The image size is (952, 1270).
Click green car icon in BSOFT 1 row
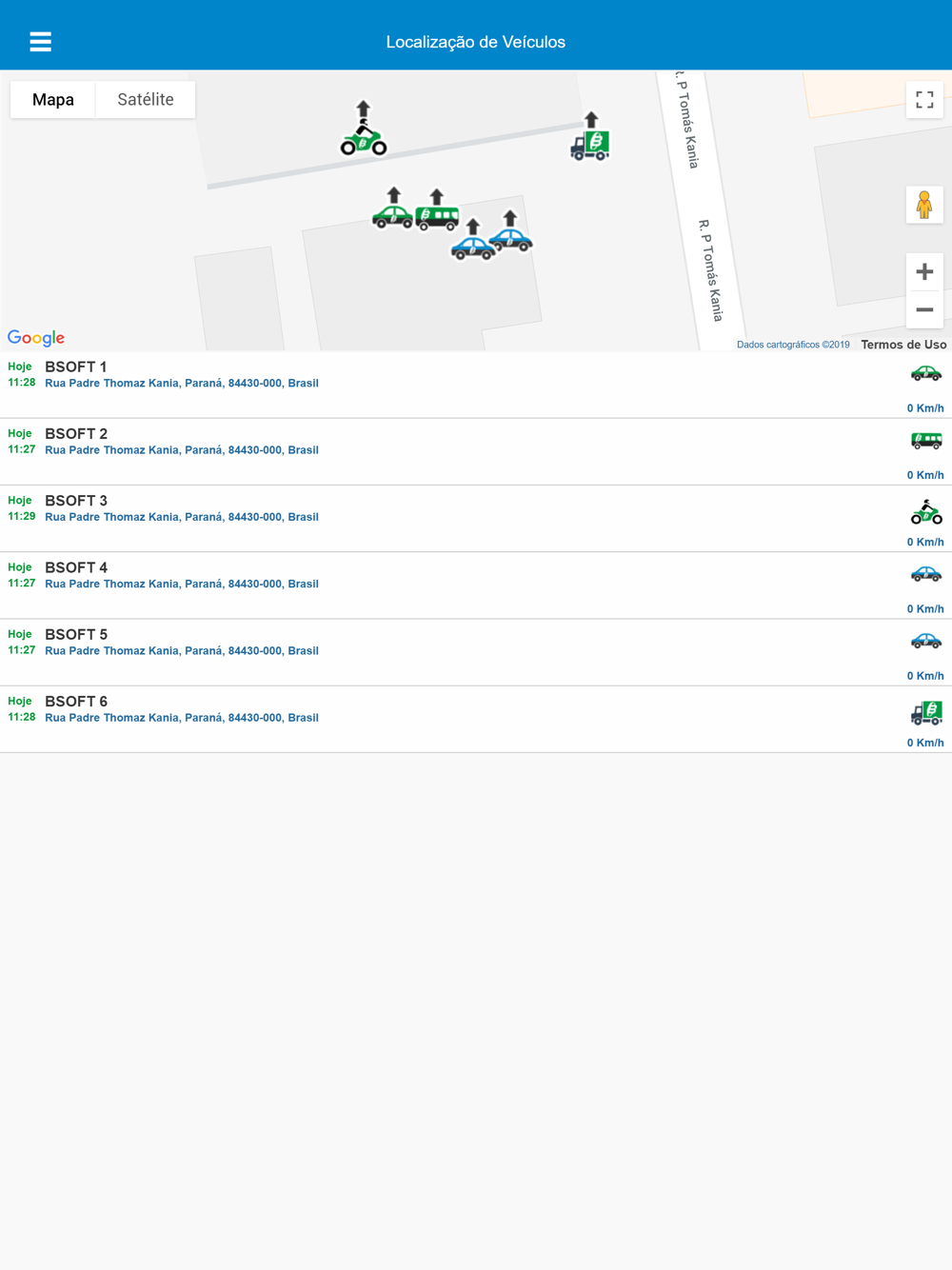point(926,373)
